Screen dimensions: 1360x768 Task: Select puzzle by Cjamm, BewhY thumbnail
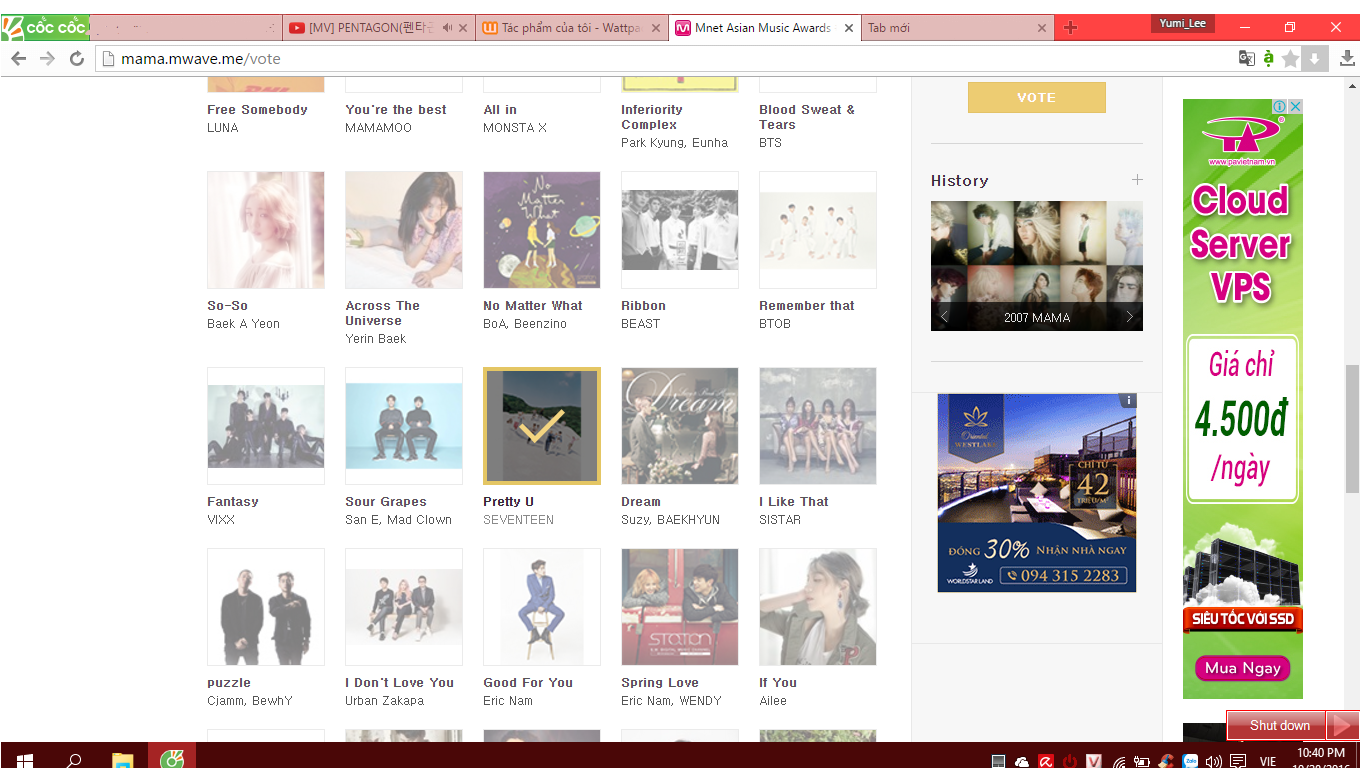click(x=266, y=607)
